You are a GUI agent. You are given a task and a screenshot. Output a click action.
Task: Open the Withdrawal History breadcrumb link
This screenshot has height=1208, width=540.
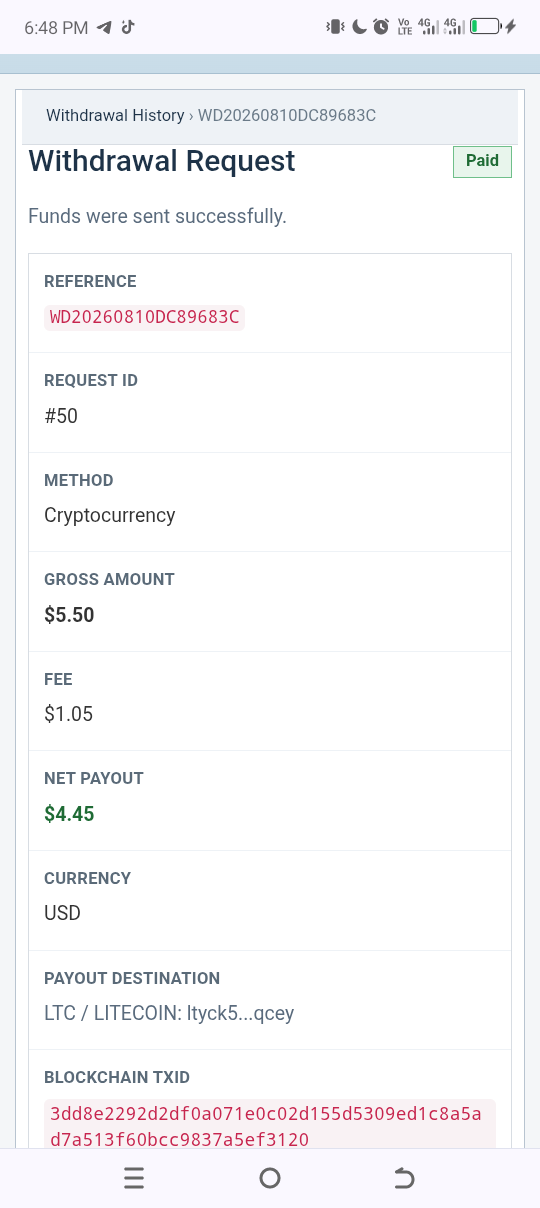115,115
